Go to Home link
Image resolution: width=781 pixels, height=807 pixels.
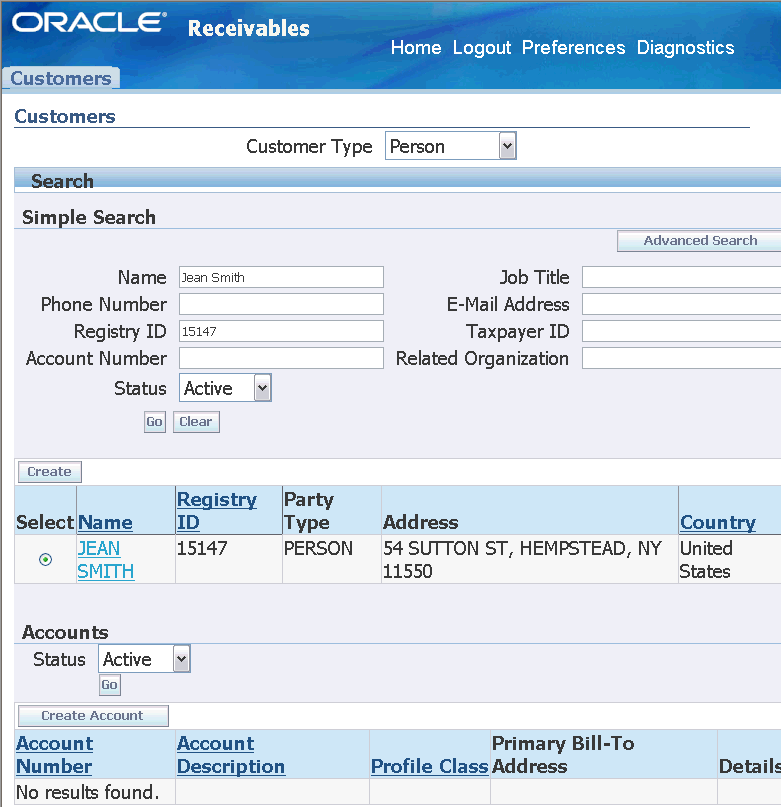(416, 48)
